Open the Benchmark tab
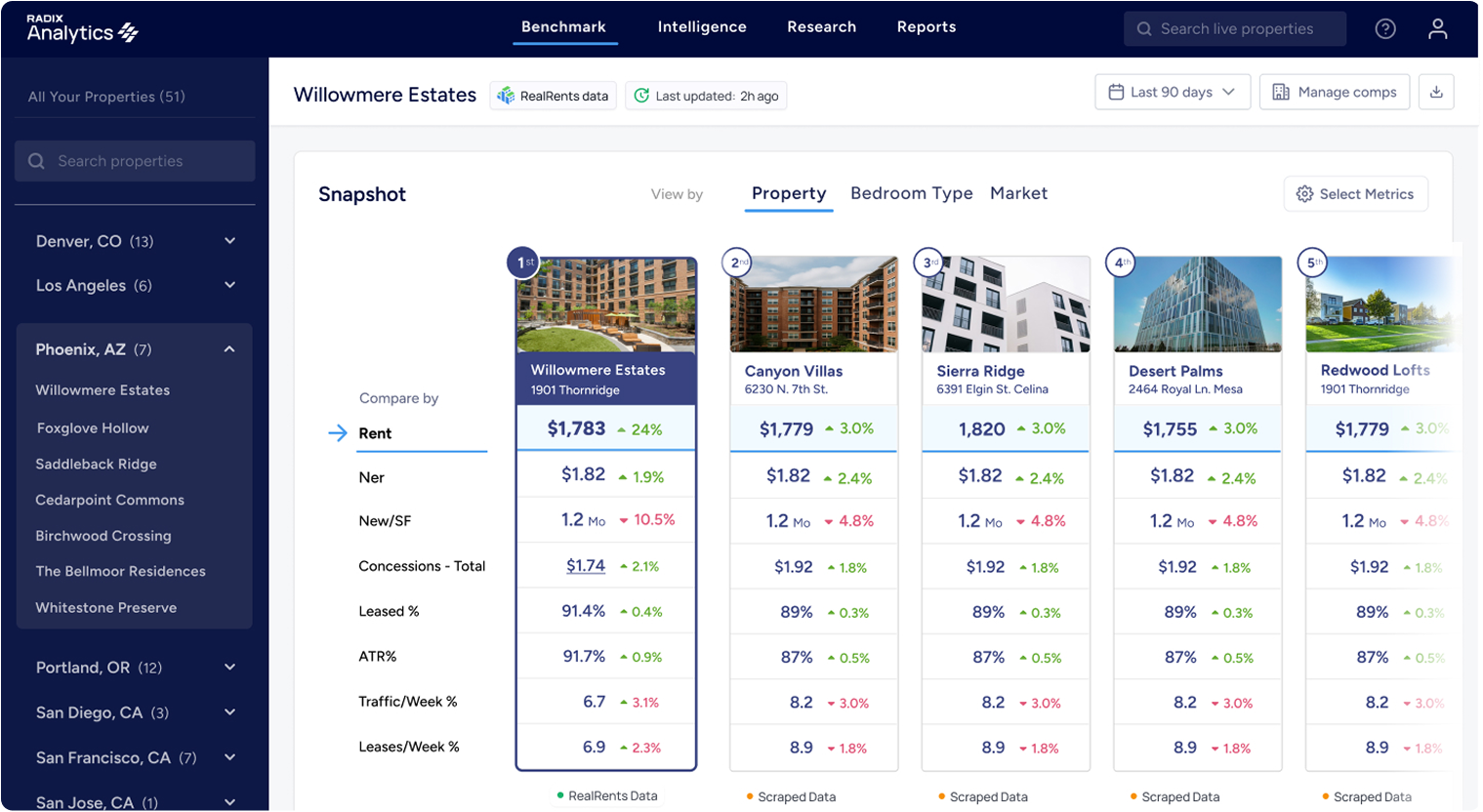Image resolution: width=1483 pixels, height=812 pixels. click(563, 27)
